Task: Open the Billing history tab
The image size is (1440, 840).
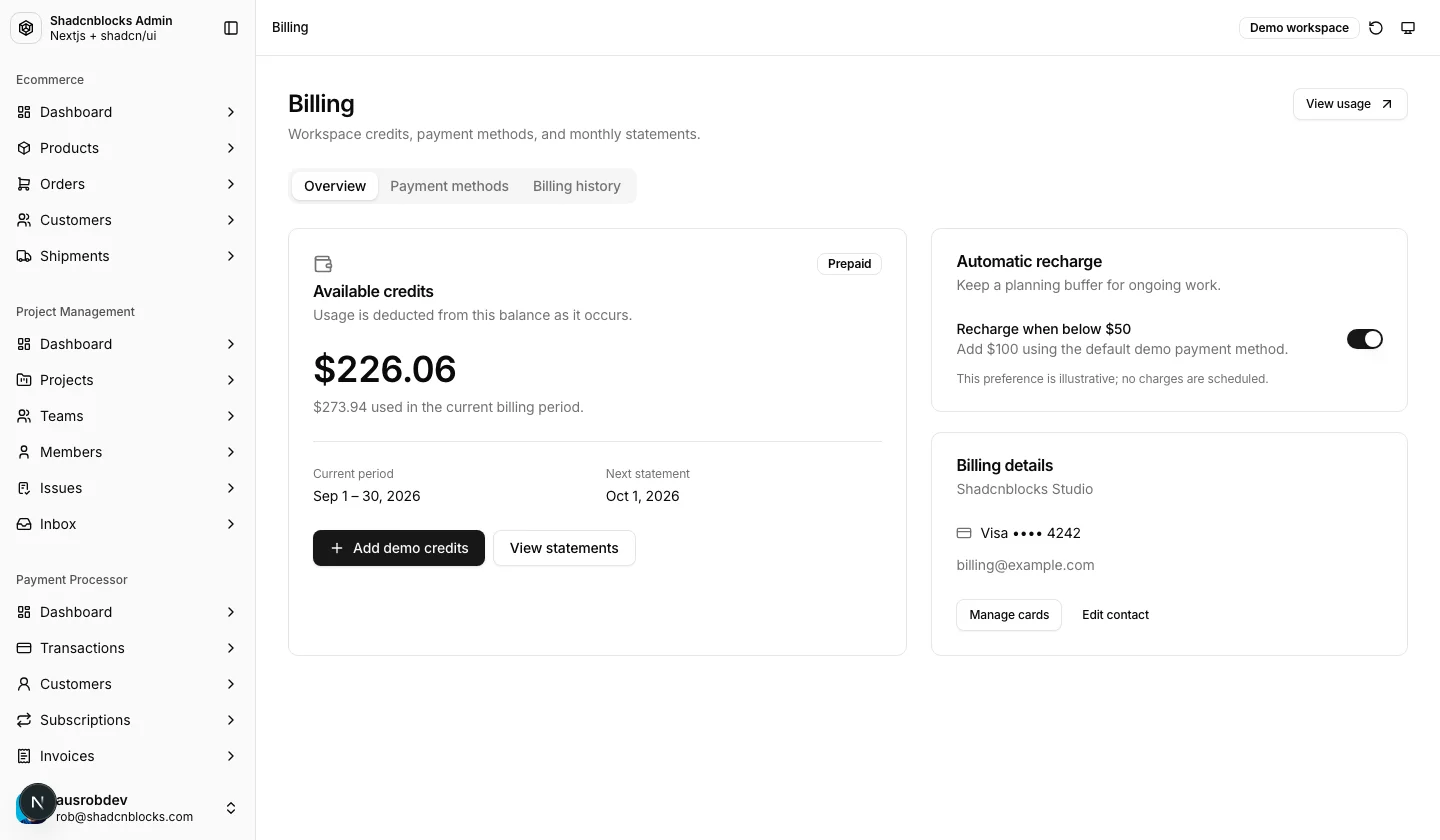Action: tap(577, 186)
